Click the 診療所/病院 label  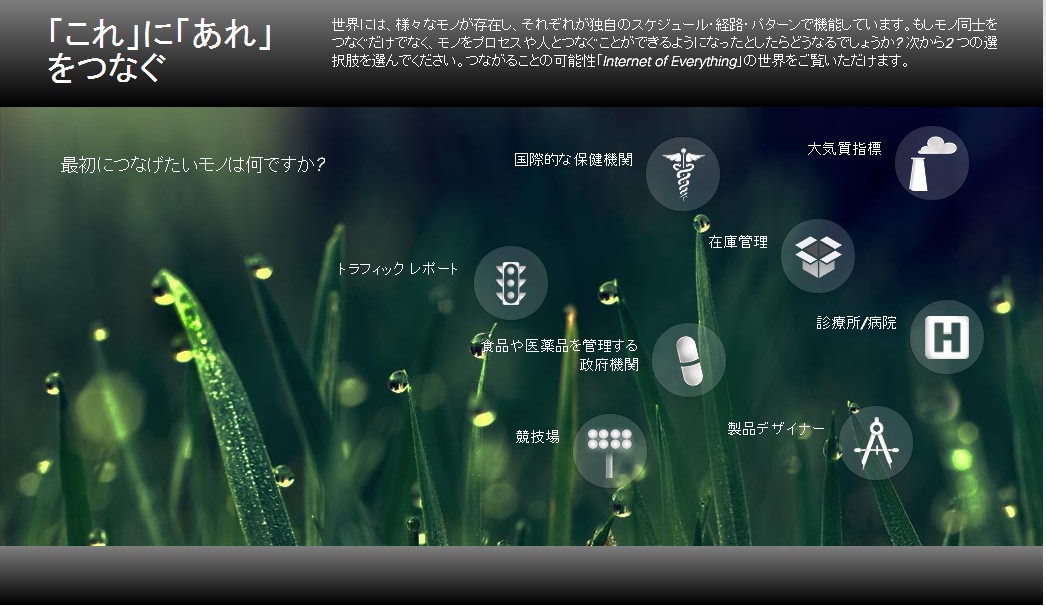point(856,323)
